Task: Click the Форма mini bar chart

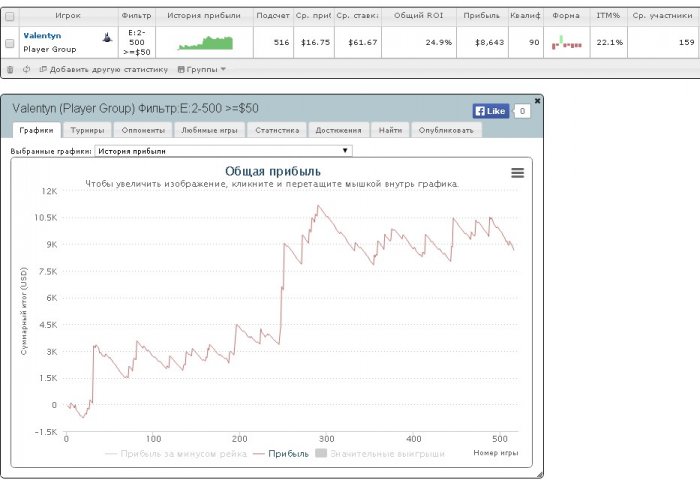Action: click(566, 42)
